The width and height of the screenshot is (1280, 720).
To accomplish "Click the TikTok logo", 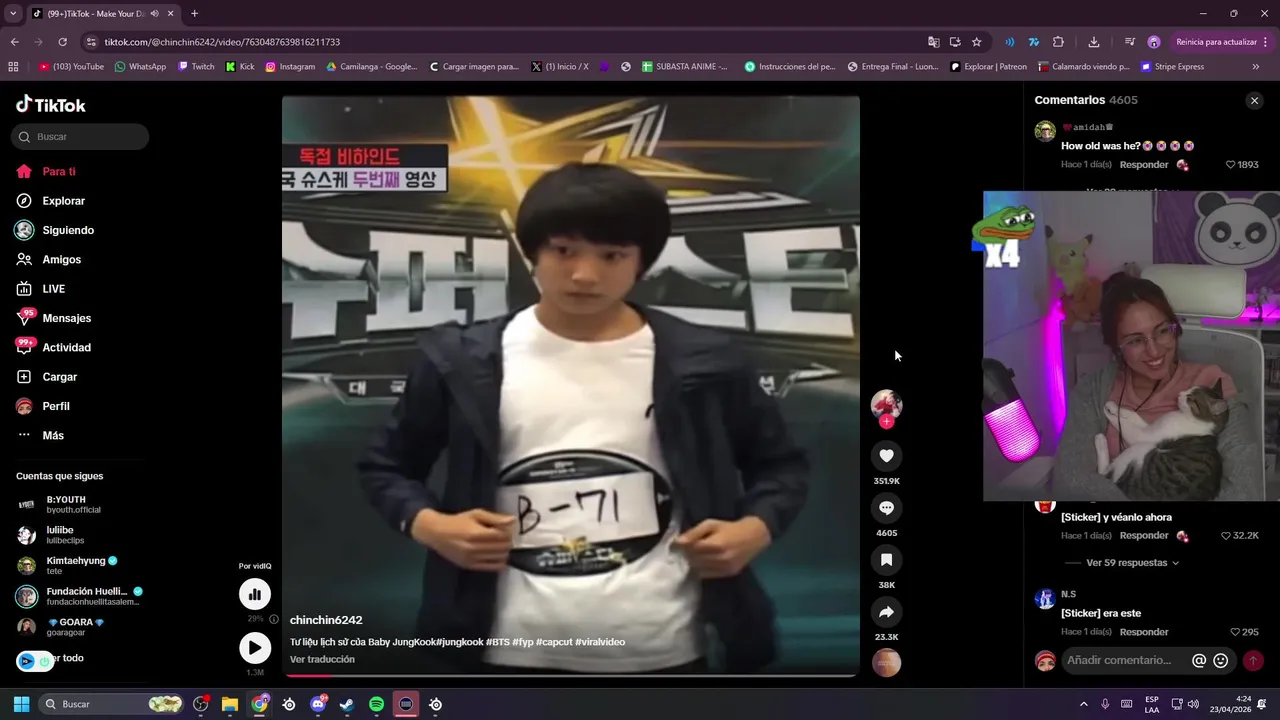I will point(51,105).
